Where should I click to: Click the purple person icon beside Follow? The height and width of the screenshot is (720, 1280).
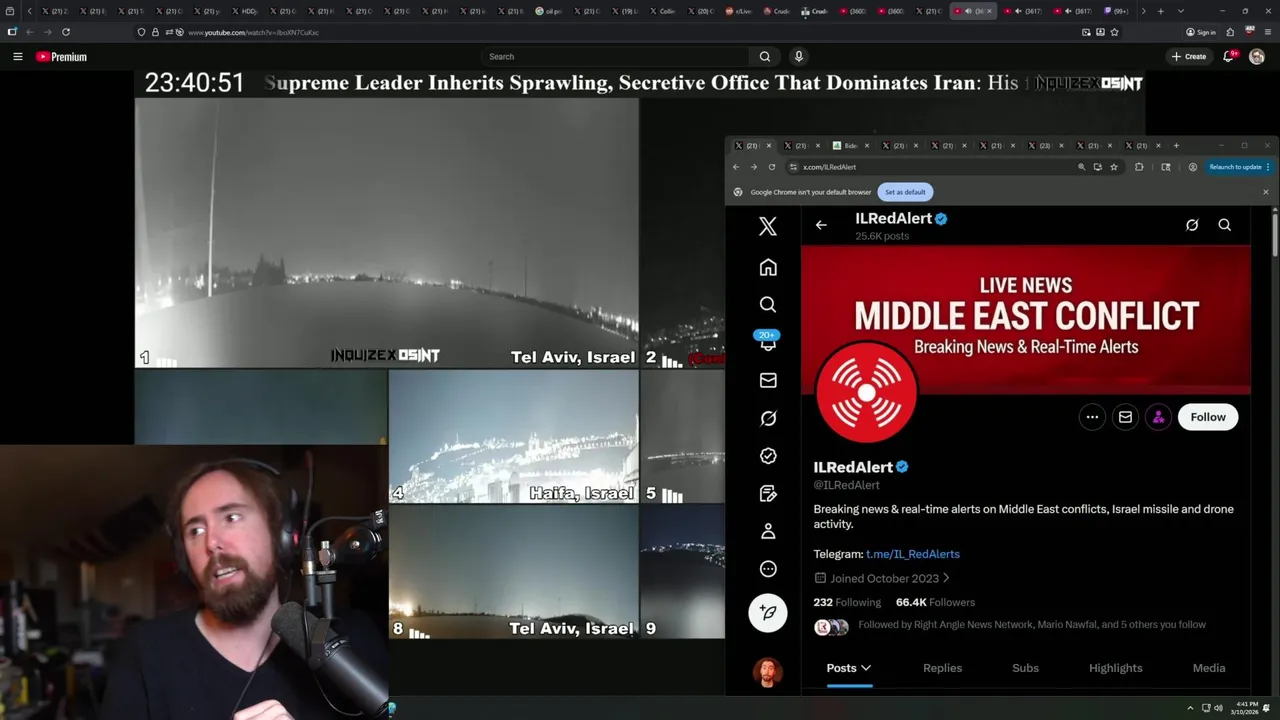[1158, 417]
